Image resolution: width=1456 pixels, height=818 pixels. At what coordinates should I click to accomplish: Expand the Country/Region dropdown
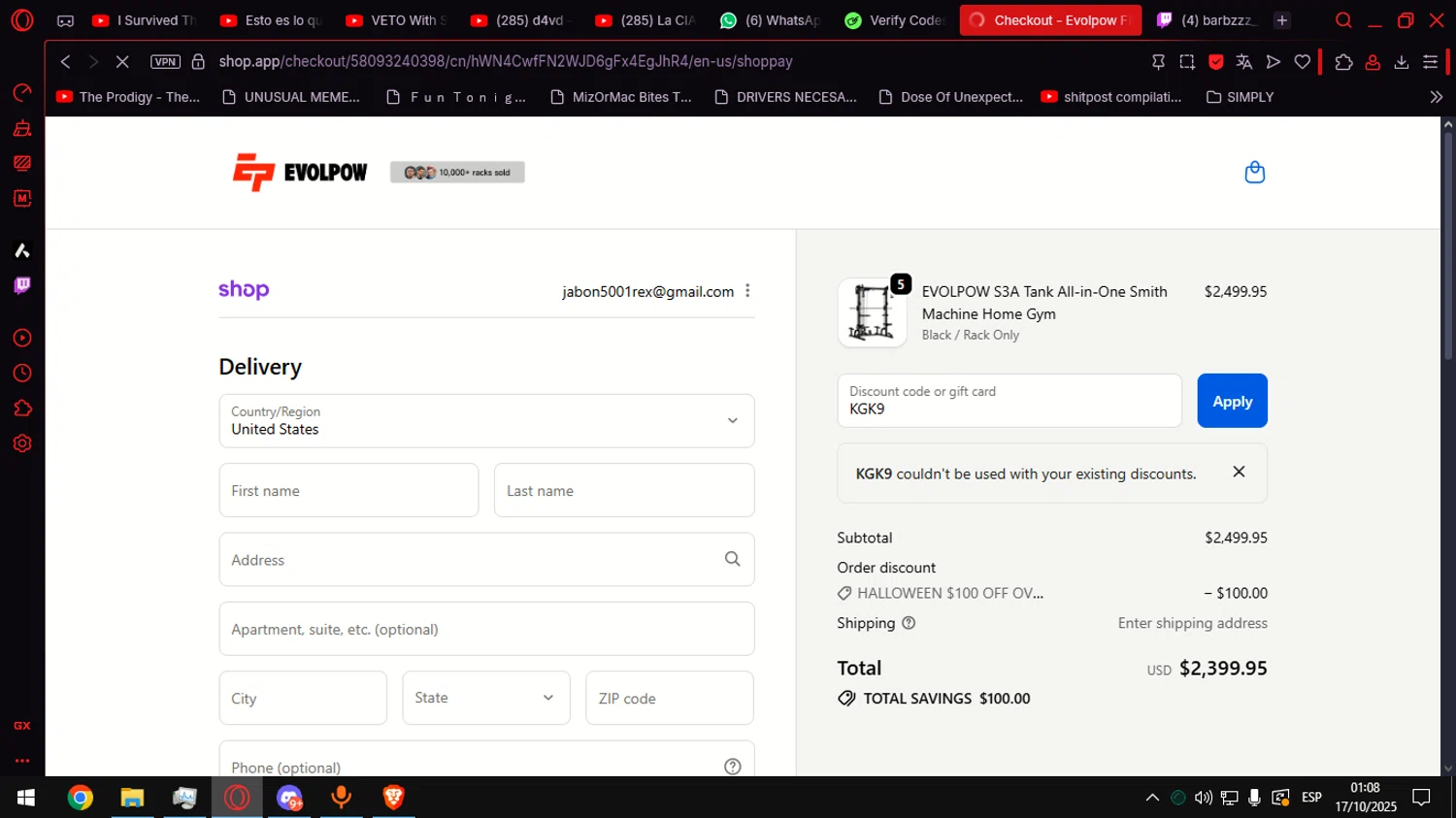tap(486, 420)
